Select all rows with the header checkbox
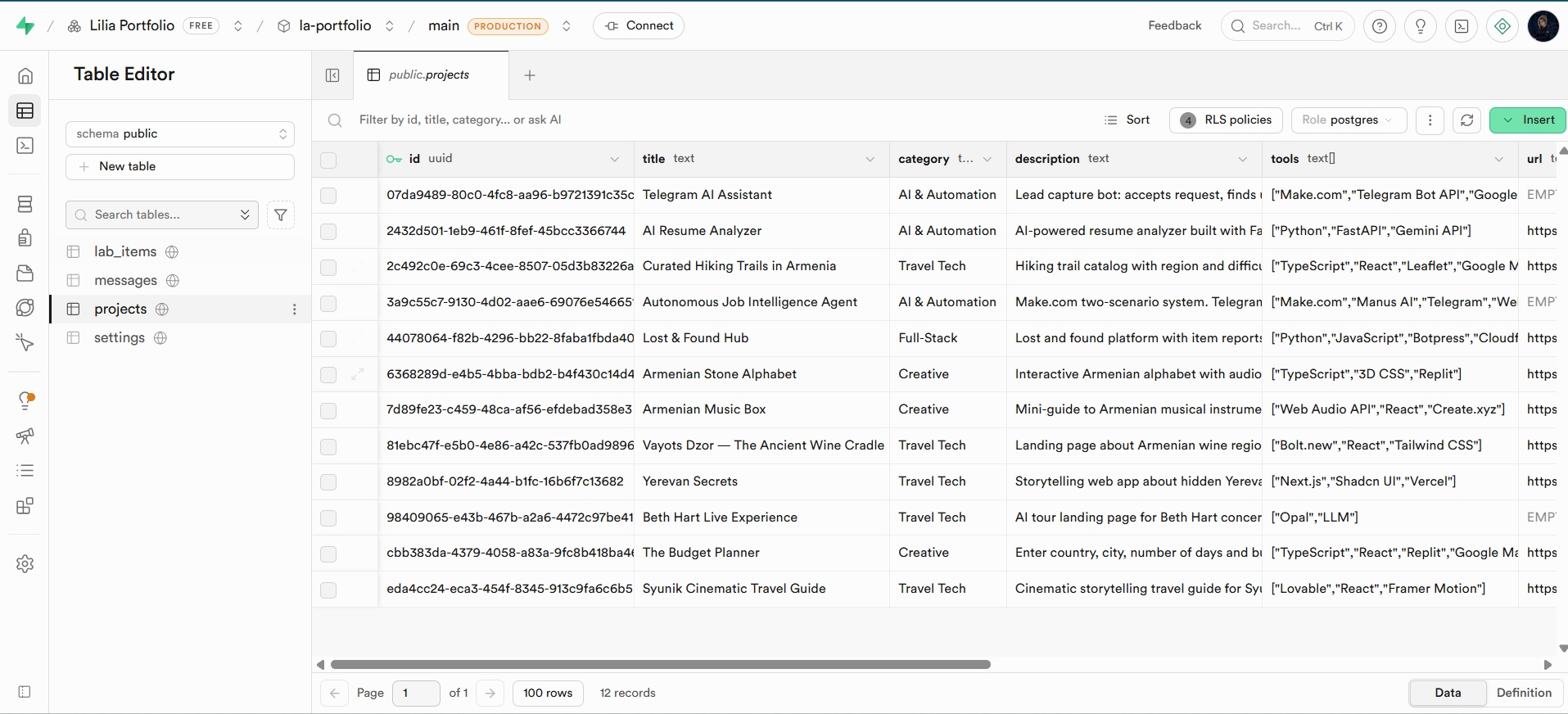This screenshot has height=714, width=1568. tap(328, 160)
